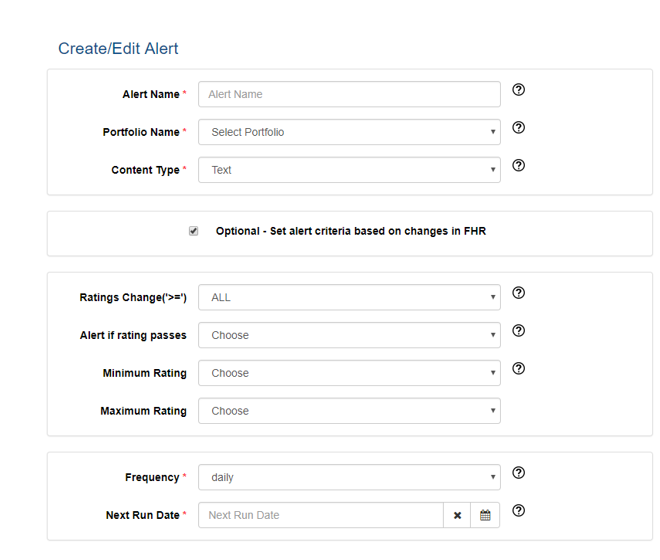The height and width of the screenshot is (560, 660).
Task: Expand Maximum Rating Choose dropdown
Action: 349,411
